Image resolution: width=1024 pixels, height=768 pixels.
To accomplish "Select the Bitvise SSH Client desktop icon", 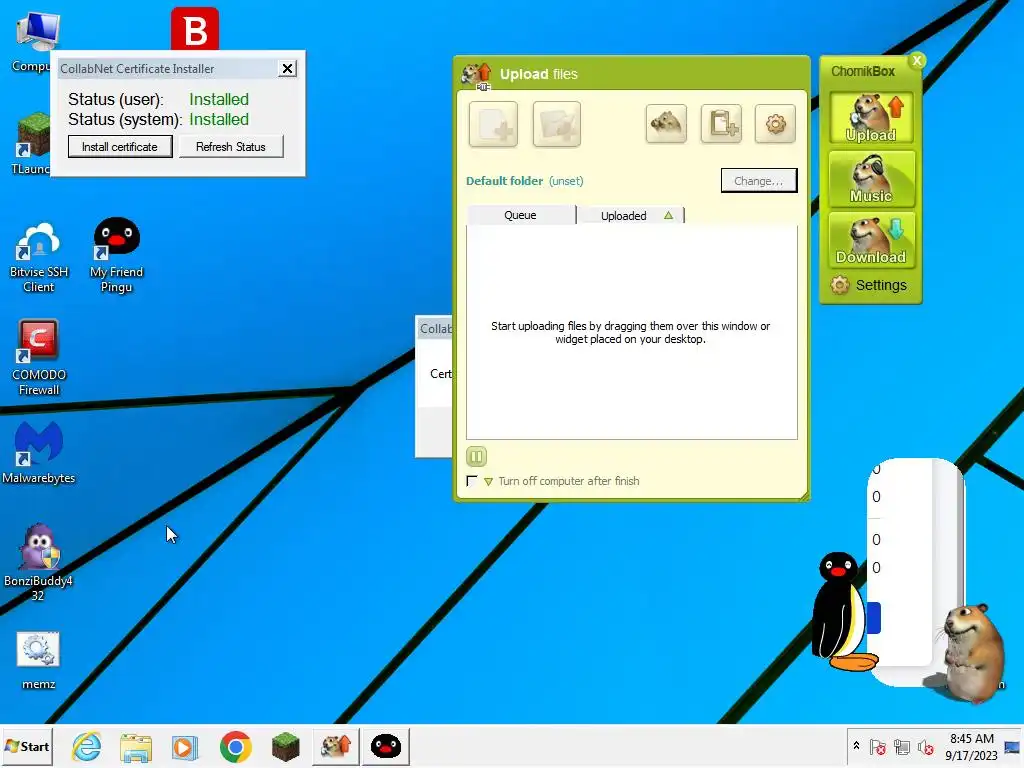I will [39, 258].
